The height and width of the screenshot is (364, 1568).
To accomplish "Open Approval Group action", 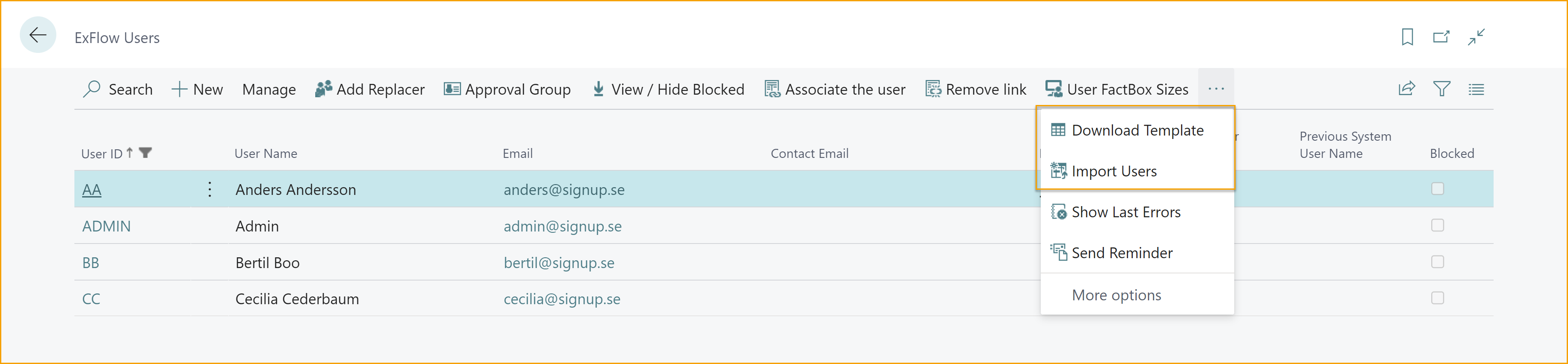I will point(507,89).
